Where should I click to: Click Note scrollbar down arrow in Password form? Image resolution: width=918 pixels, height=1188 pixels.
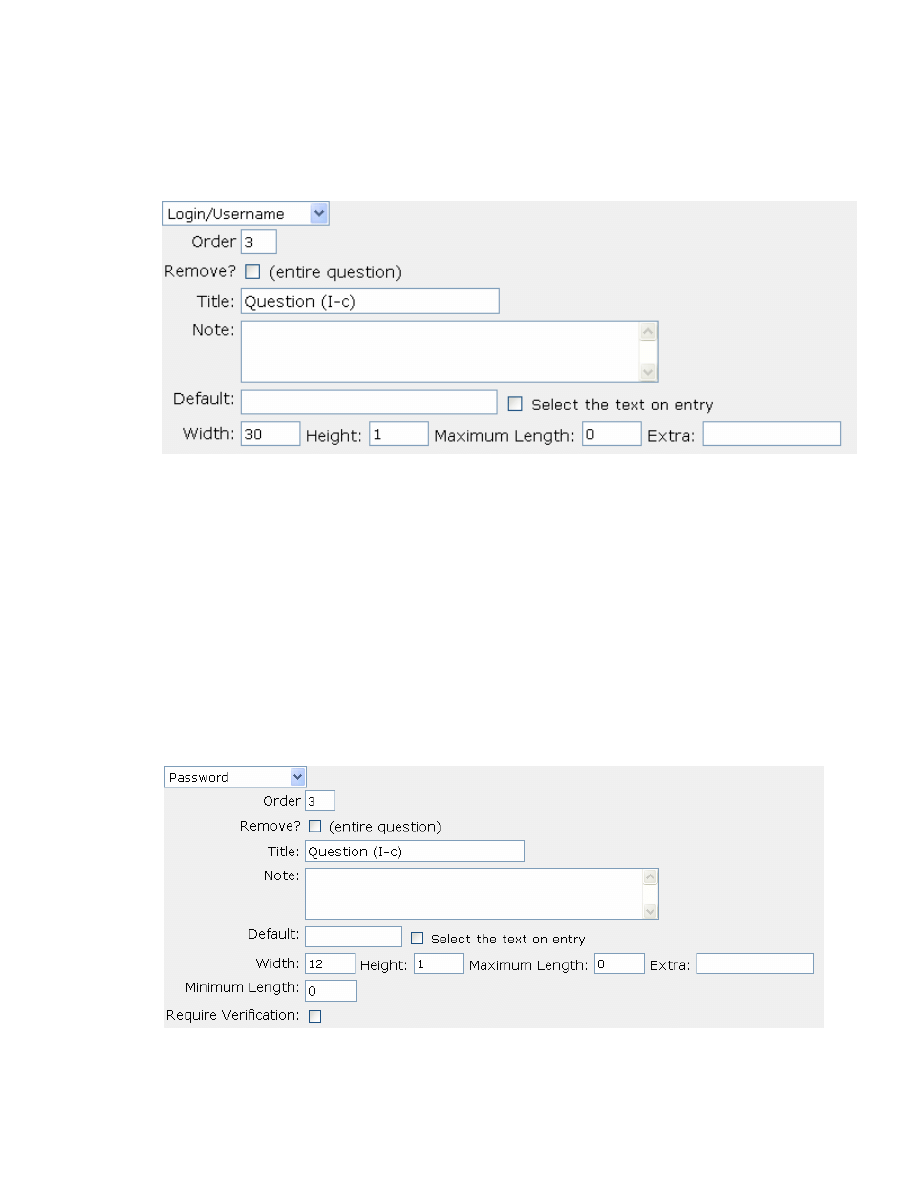point(650,910)
